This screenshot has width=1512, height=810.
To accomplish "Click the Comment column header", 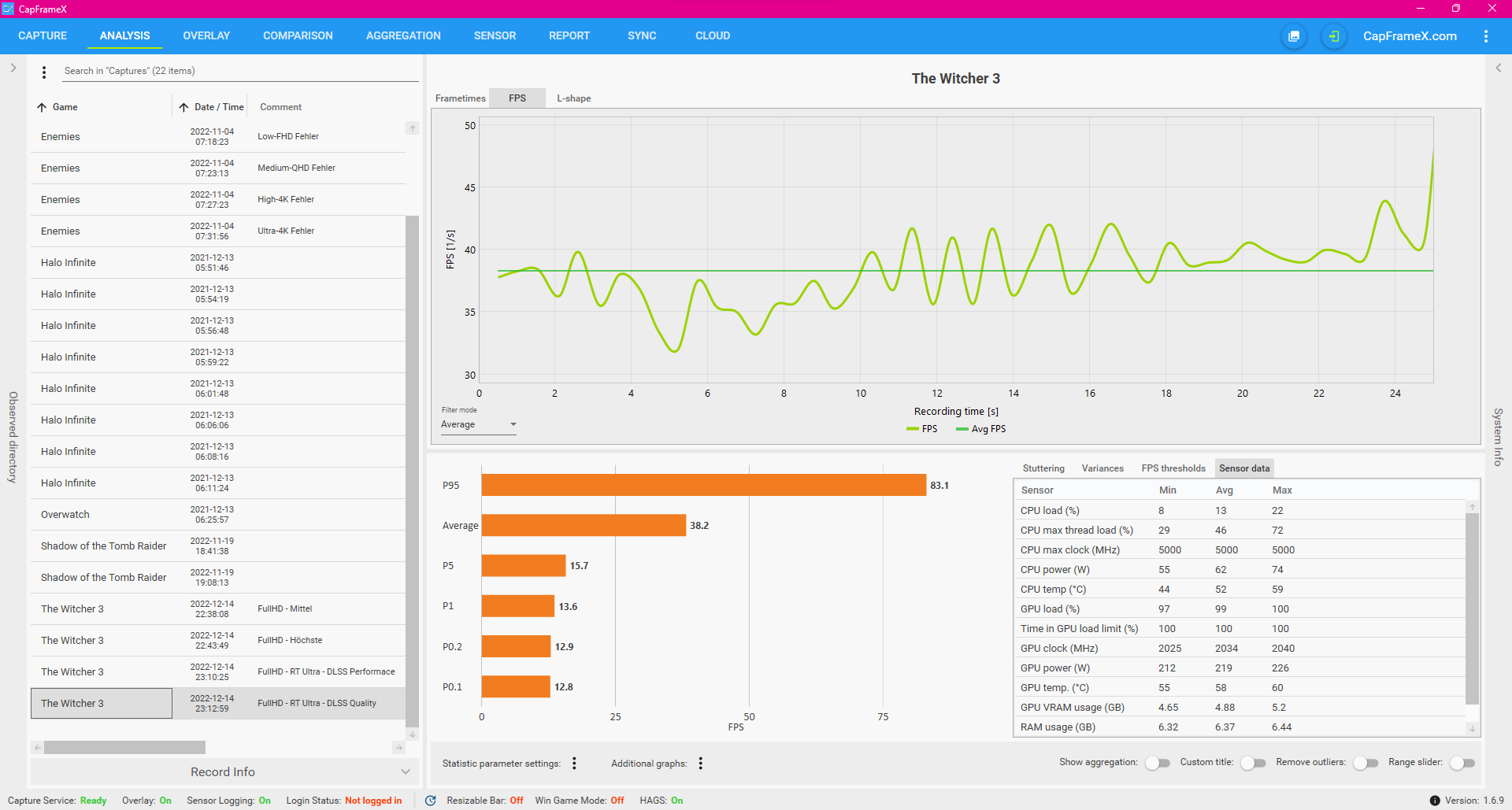I will pyautogui.click(x=281, y=107).
